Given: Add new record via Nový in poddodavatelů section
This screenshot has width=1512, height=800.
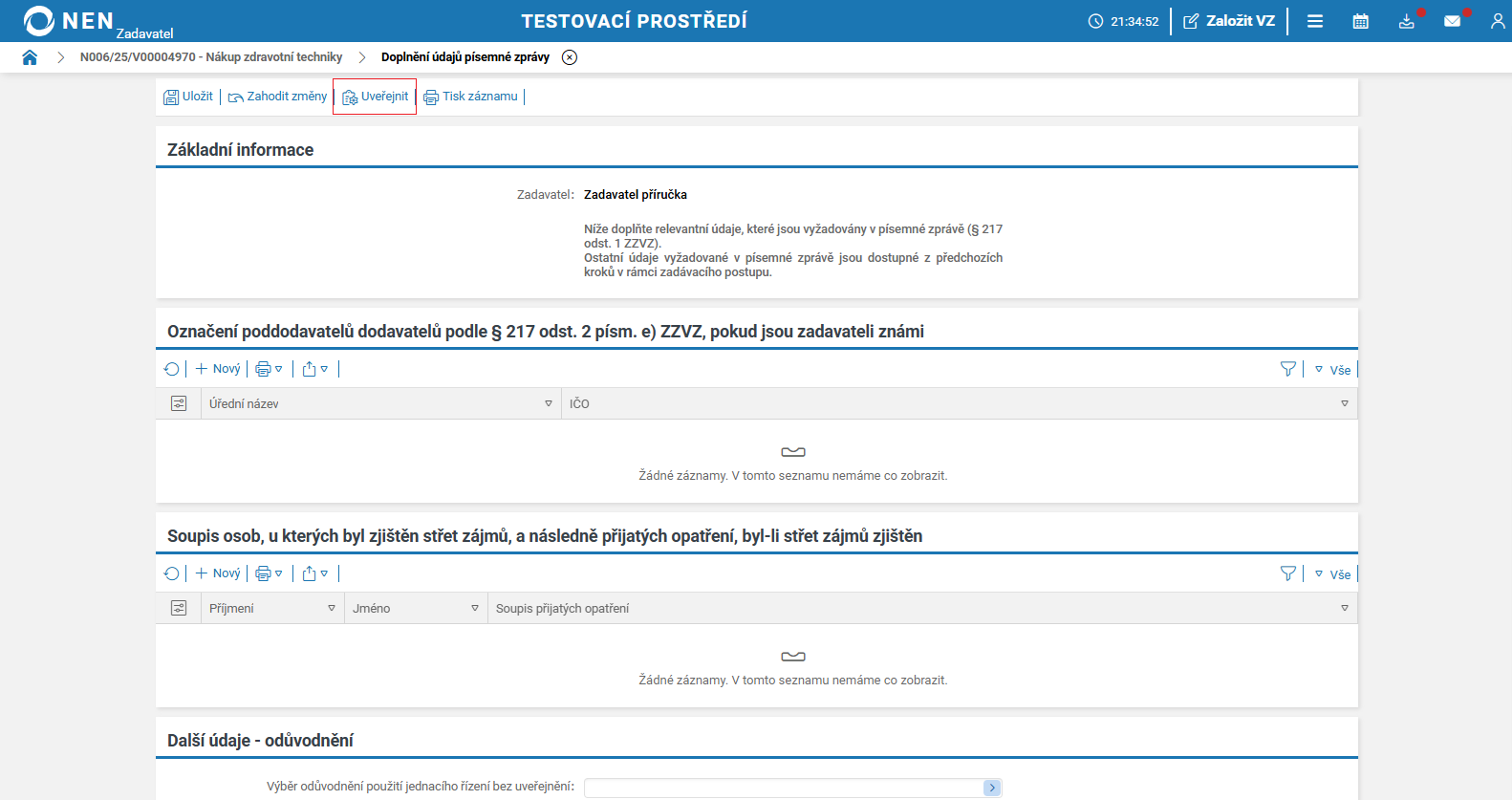Looking at the screenshot, I should (x=218, y=369).
